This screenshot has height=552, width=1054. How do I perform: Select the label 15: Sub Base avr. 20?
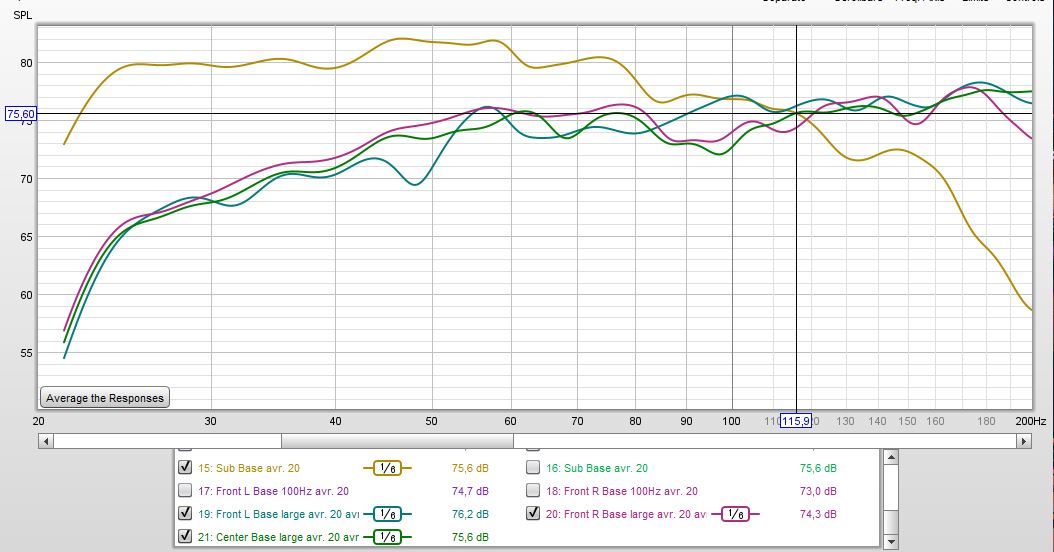click(x=249, y=468)
